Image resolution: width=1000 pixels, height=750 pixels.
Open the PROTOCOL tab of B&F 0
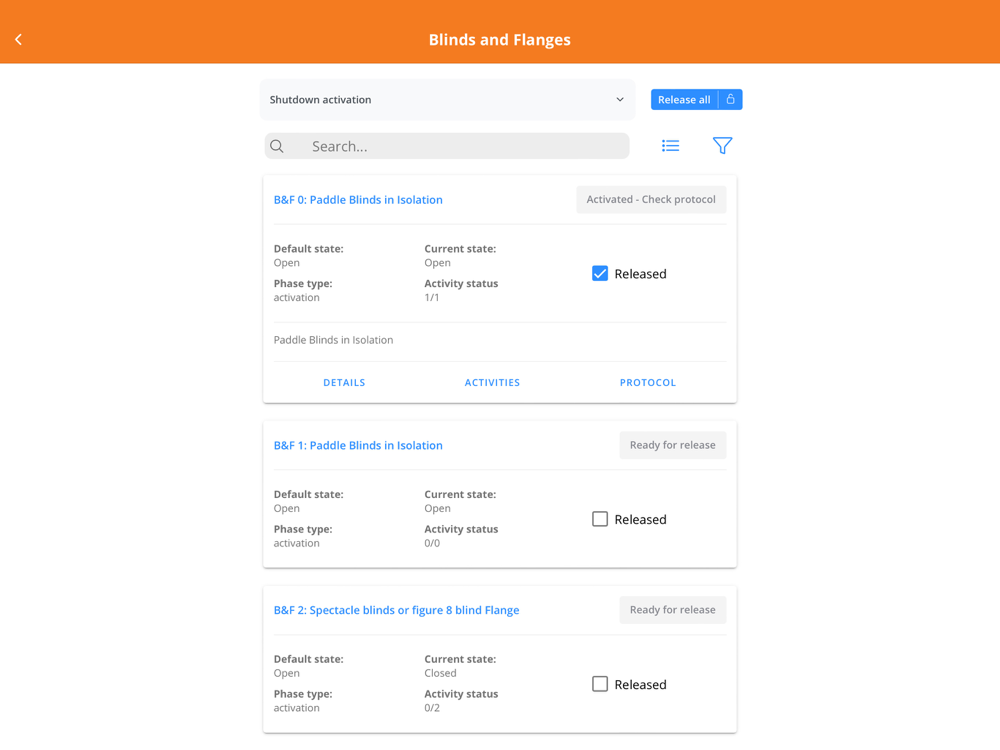(648, 383)
